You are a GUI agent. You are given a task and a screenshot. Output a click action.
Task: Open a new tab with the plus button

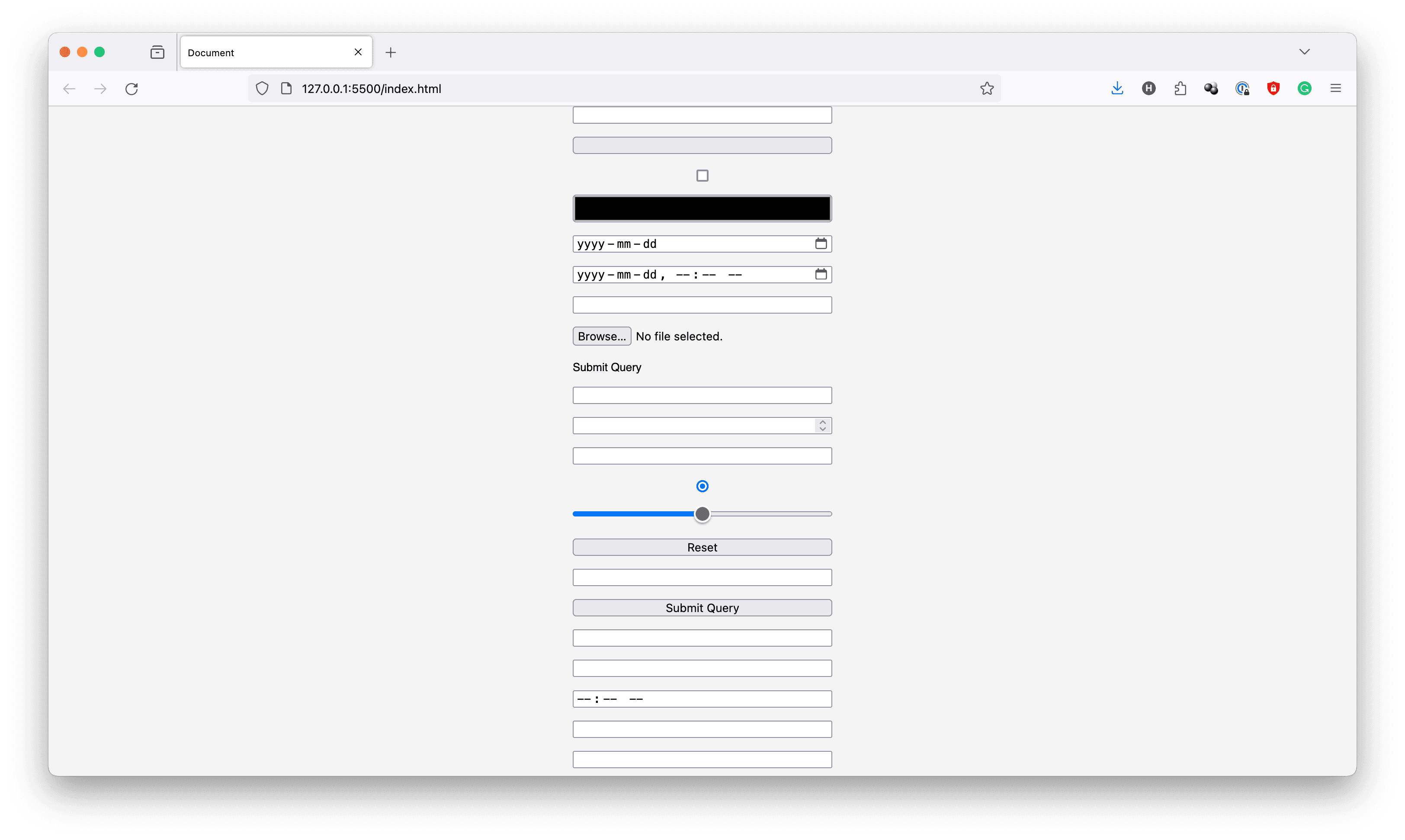pos(391,52)
